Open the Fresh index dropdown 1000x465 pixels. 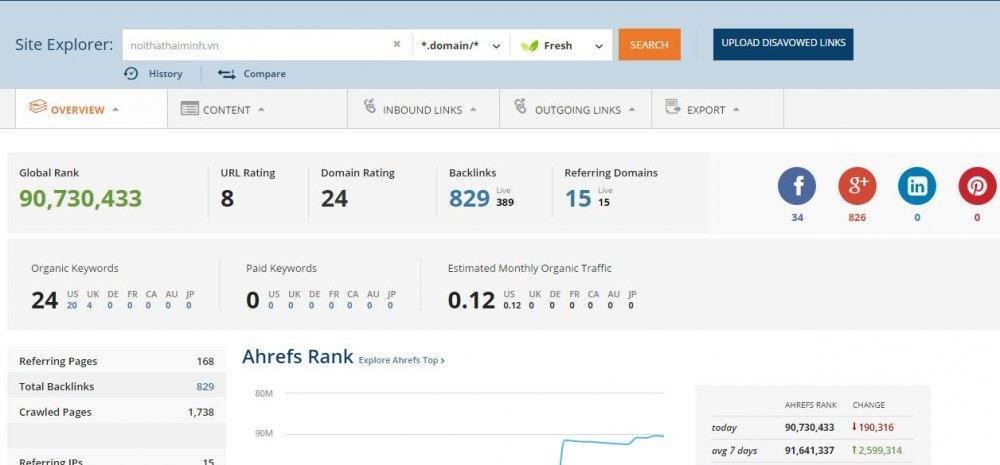tap(562, 45)
